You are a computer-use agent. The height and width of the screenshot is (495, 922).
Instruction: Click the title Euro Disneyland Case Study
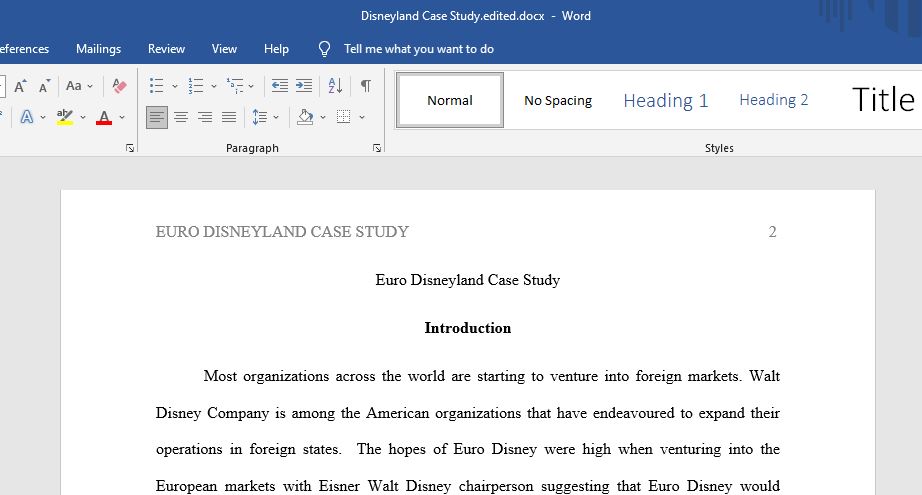click(x=467, y=280)
